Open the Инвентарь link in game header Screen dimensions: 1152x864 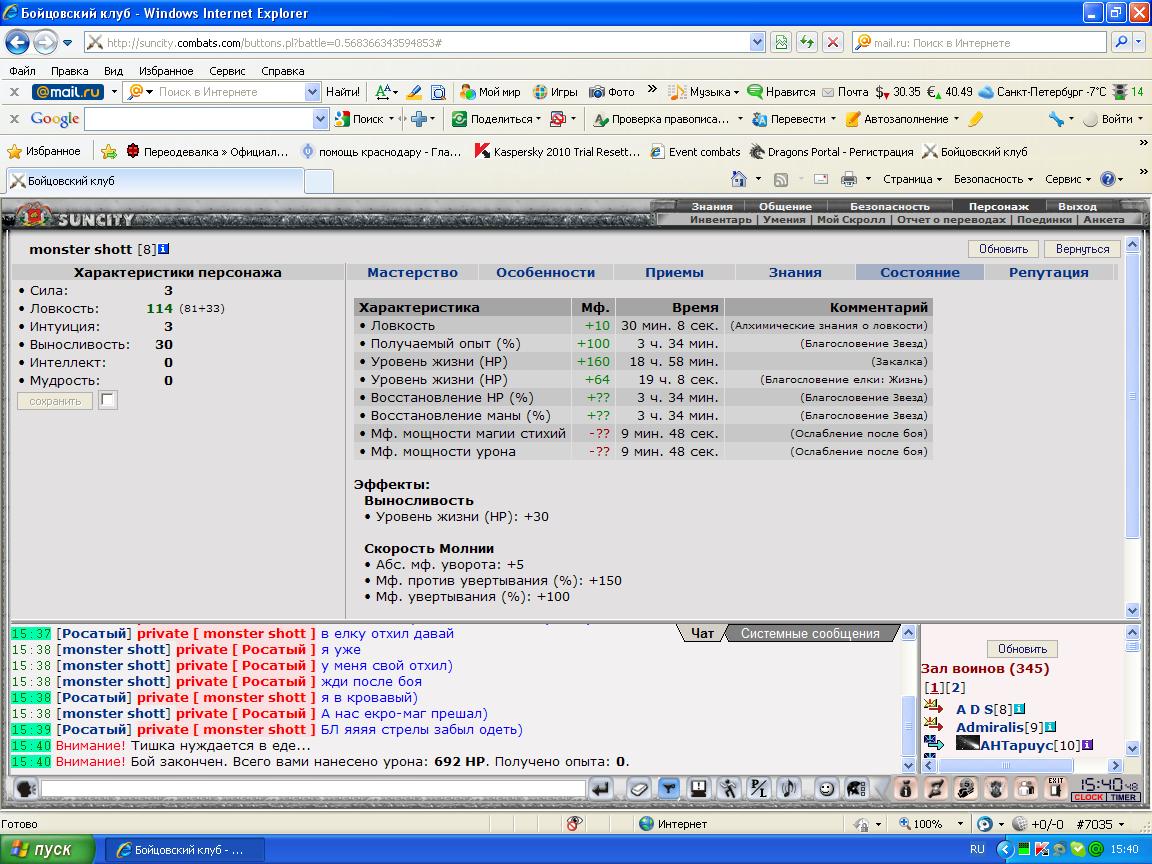(x=720, y=220)
